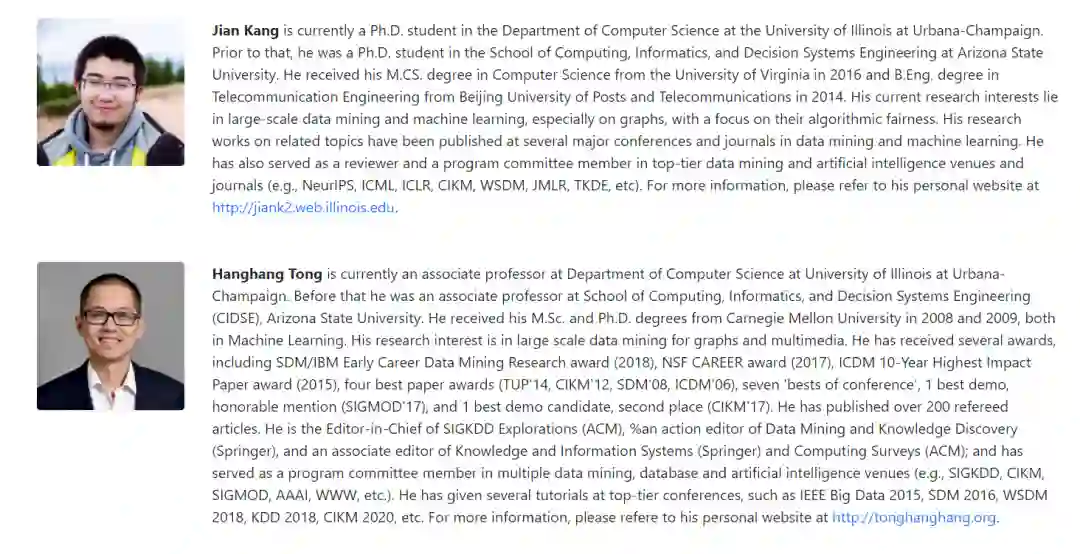Click the bold name "Jian Kang"
1080x554 pixels.
tap(245, 31)
